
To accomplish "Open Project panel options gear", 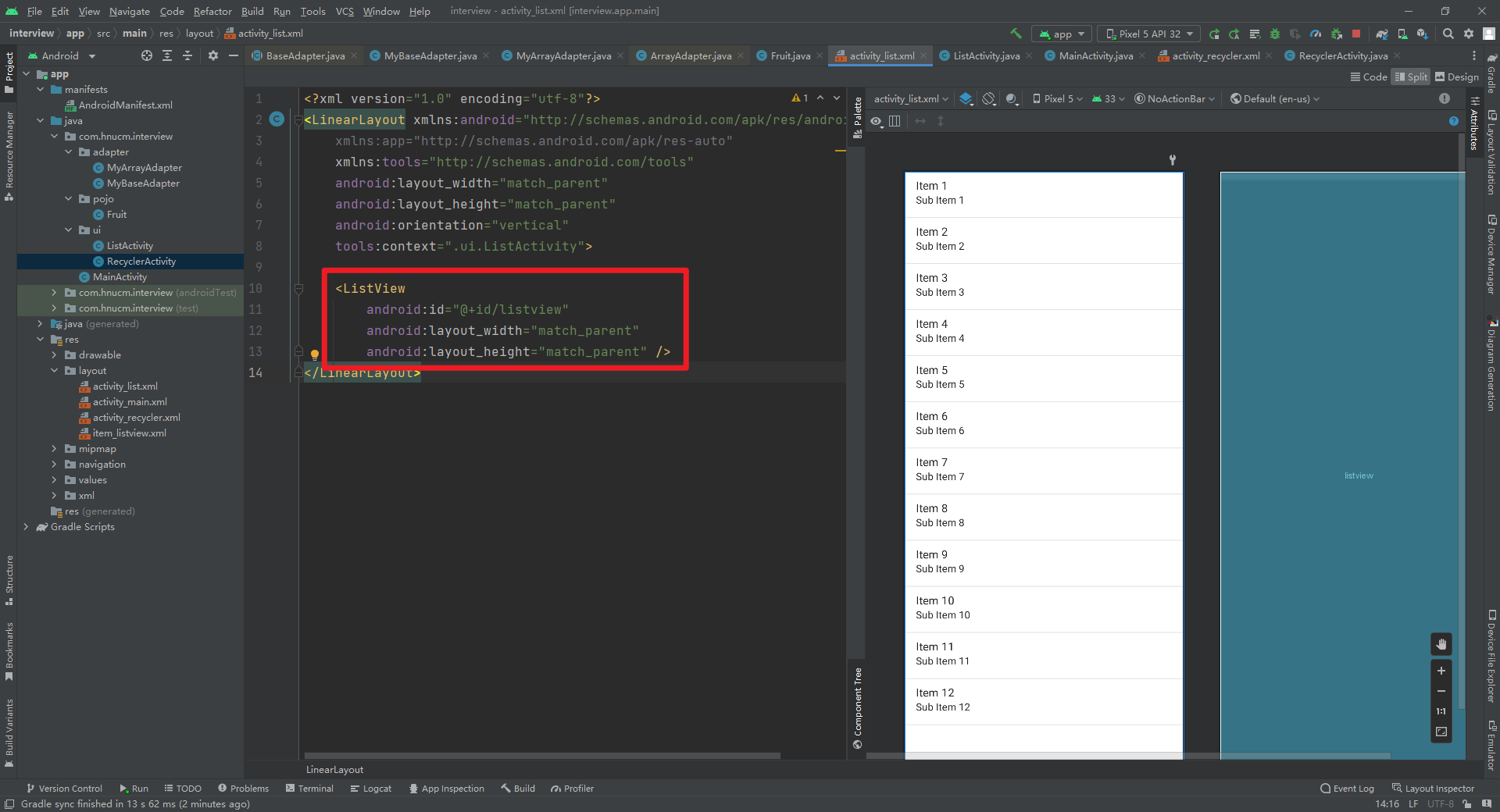I will pos(213,55).
